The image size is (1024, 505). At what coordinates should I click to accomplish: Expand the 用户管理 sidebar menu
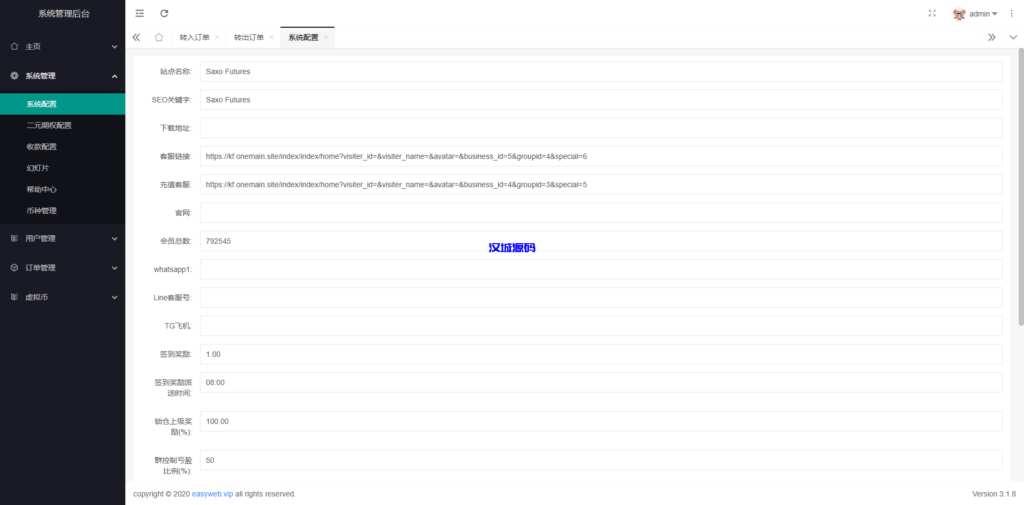click(x=62, y=238)
